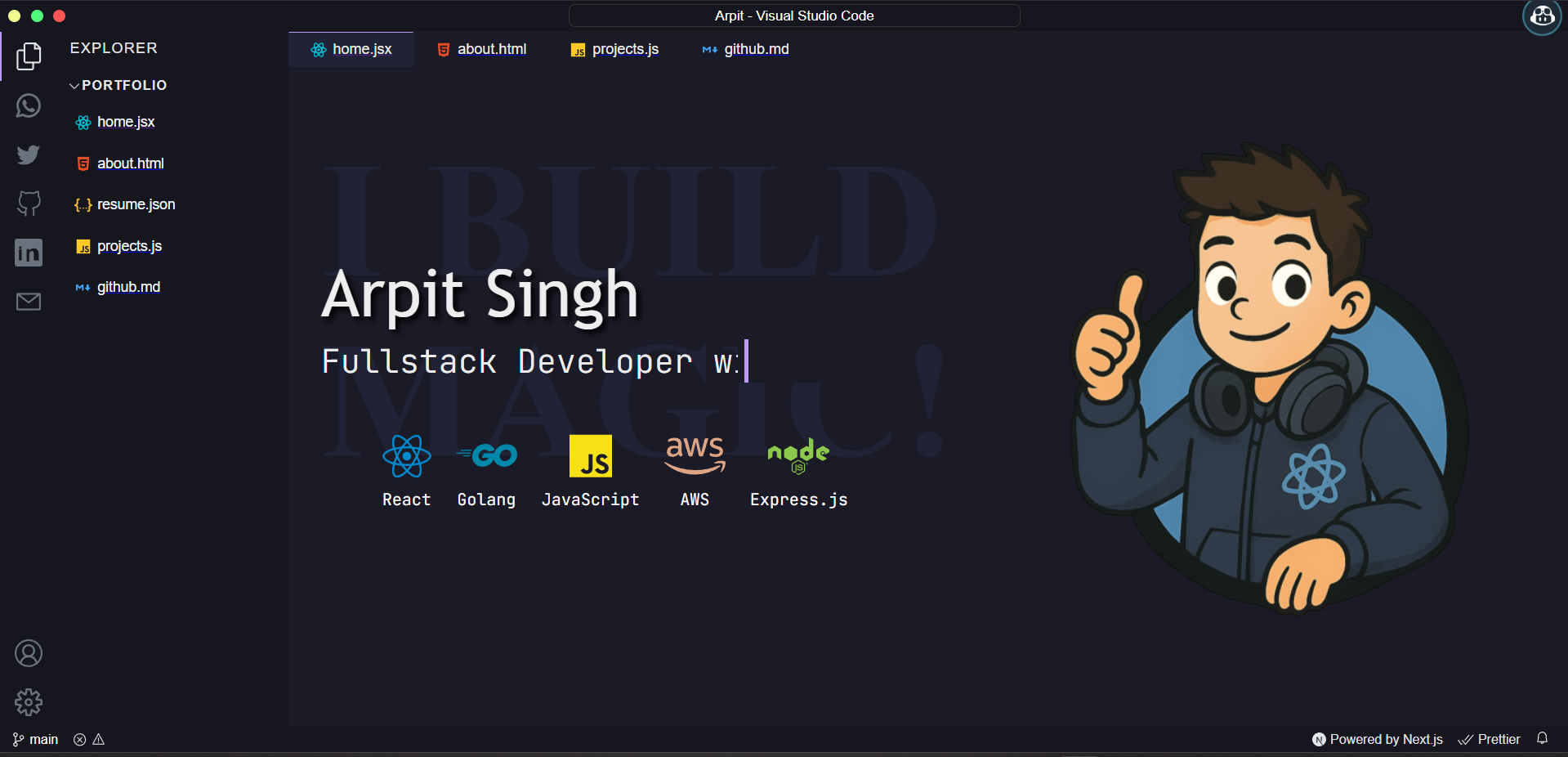Click React icon next to home.jsx in explorer
This screenshot has width=1568, height=757.
83,123
